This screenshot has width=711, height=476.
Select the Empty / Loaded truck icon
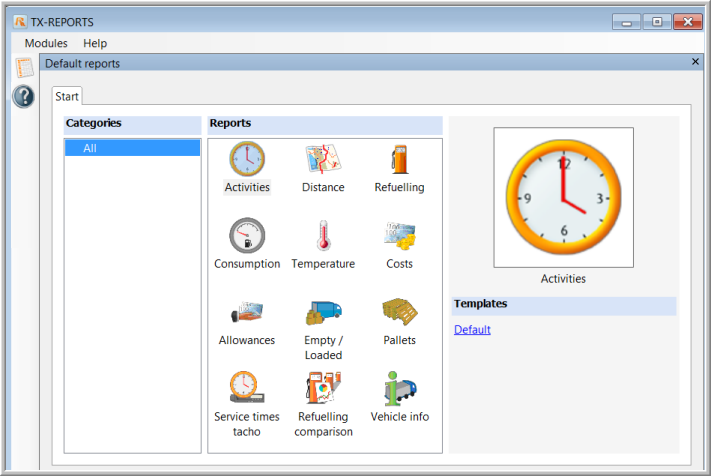tap(323, 312)
